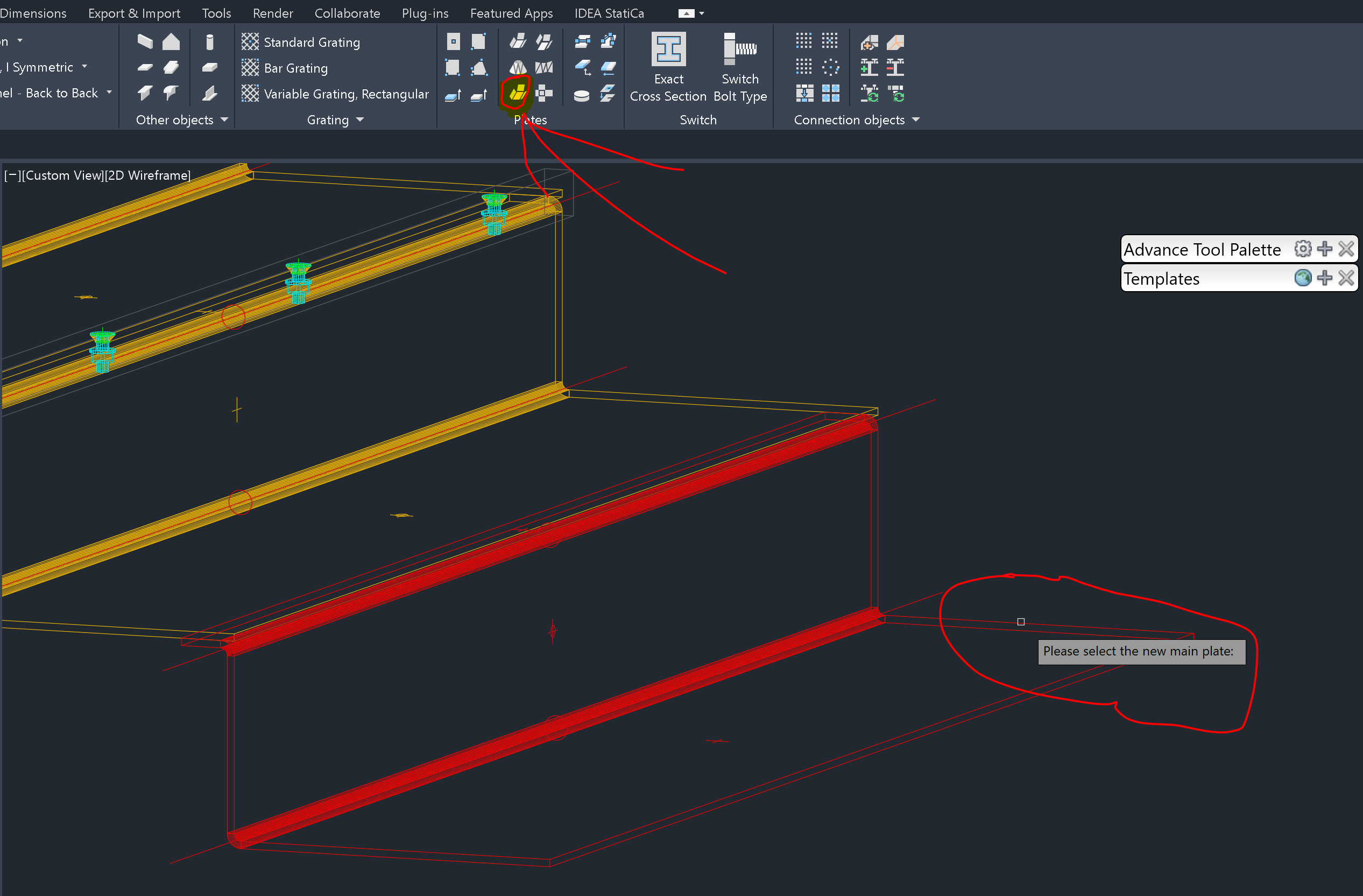Click the circular plate disc icon
1363x896 pixels.
click(x=581, y=95)
